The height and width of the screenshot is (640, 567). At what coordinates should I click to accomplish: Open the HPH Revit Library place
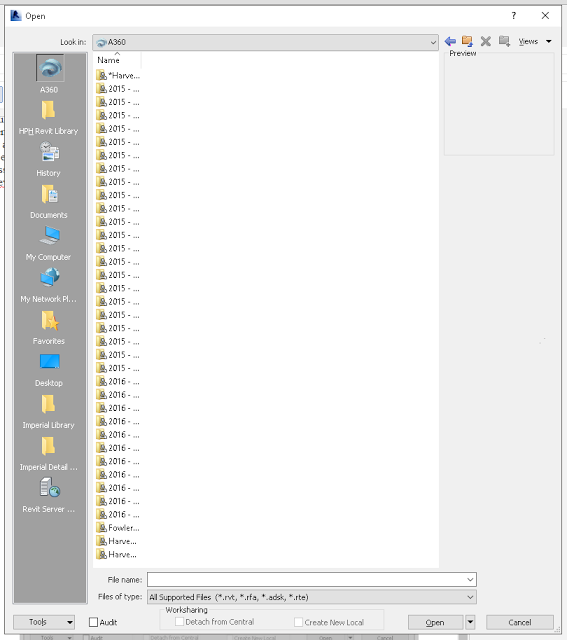(x=48, y=110)
